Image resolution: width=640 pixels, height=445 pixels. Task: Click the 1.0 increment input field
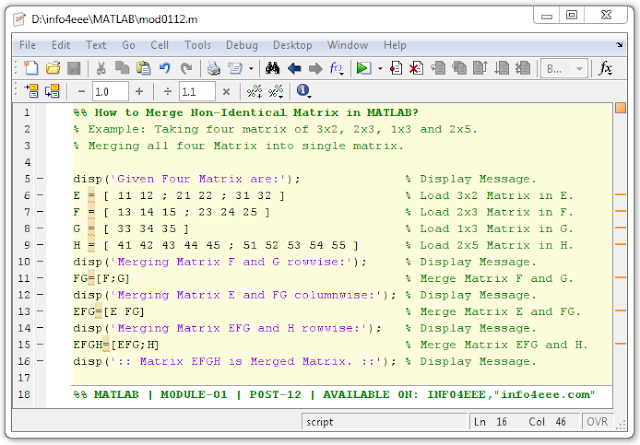pyautogui.click(x=110, y=91)
